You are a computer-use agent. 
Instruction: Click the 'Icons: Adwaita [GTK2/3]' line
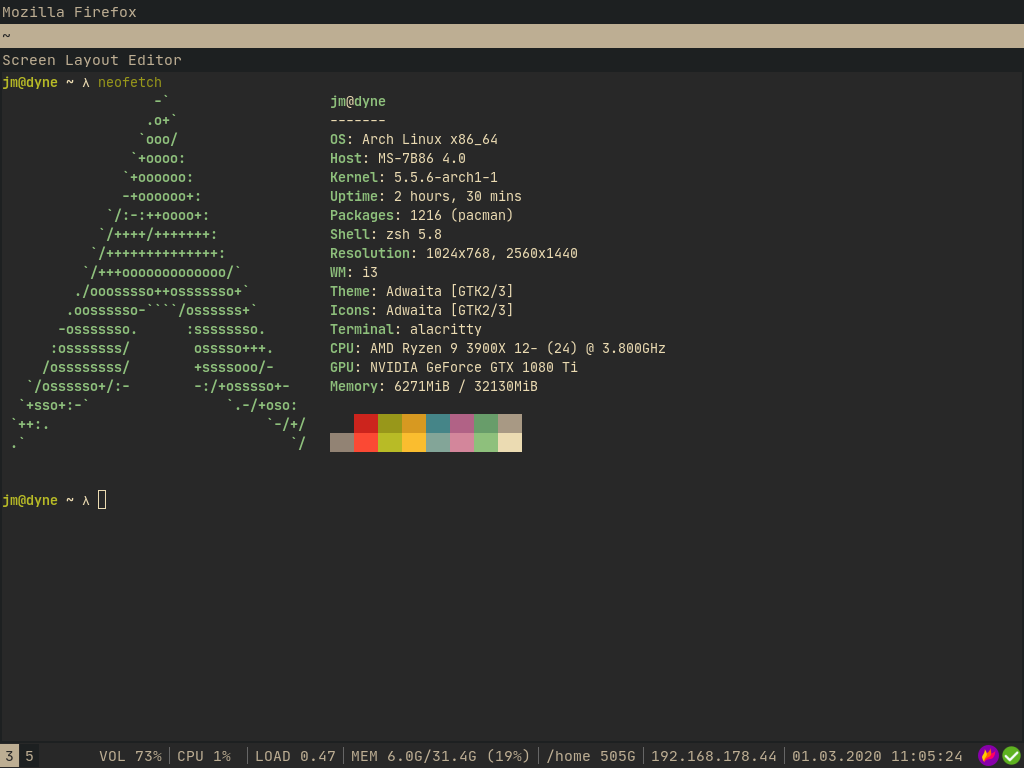point(422,310)
